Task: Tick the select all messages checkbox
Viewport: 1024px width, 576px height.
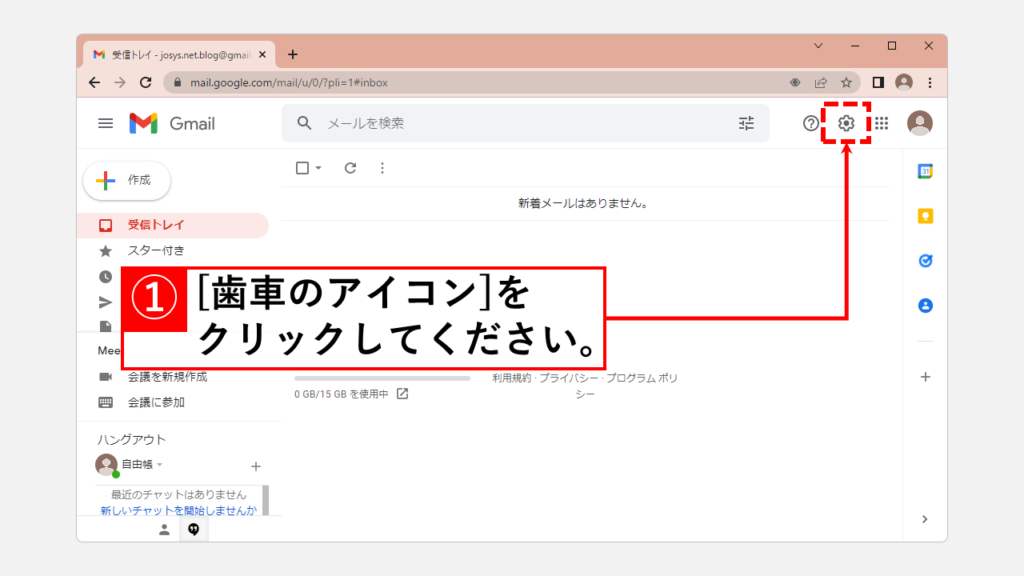Action: (x=302, y=168)
